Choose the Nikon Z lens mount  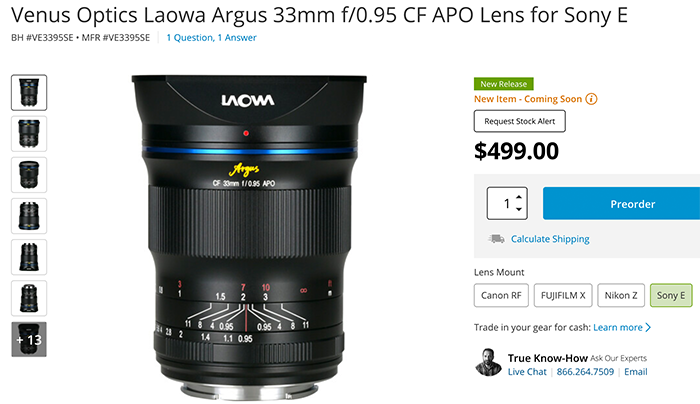pyautogui.click(x=621, y=295)
